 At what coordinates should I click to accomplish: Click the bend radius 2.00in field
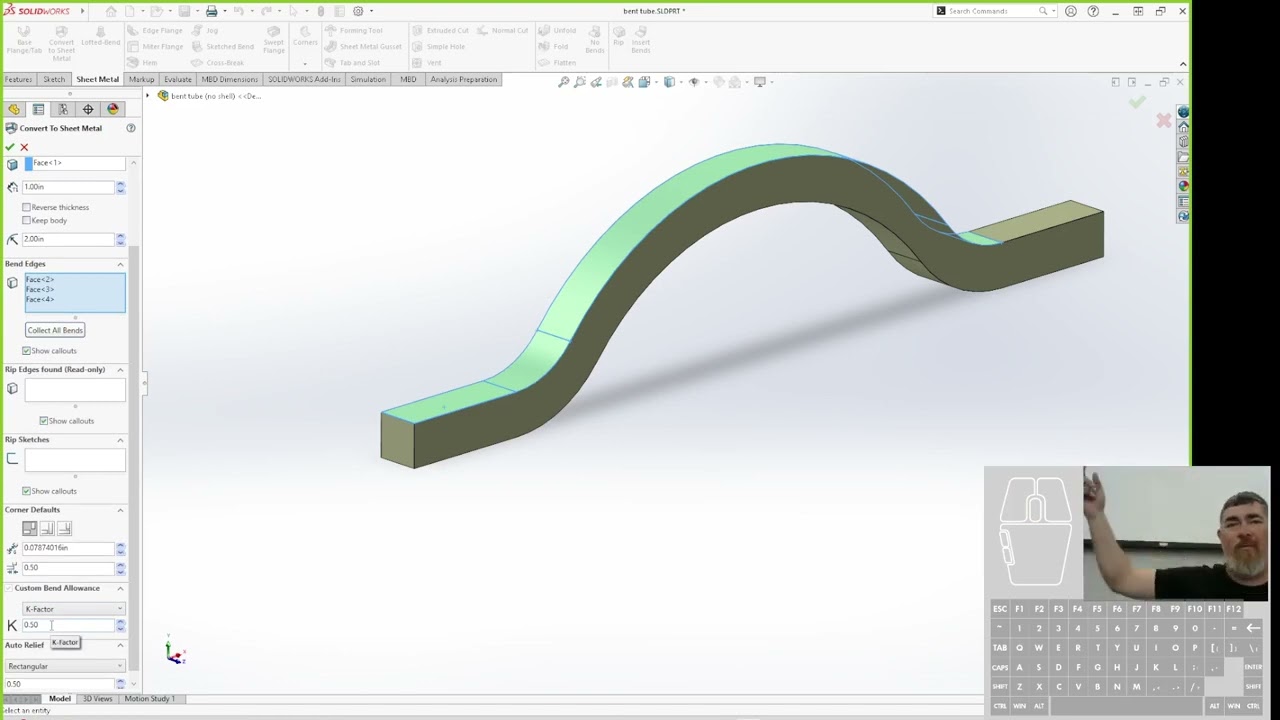(x=68, y=239)
